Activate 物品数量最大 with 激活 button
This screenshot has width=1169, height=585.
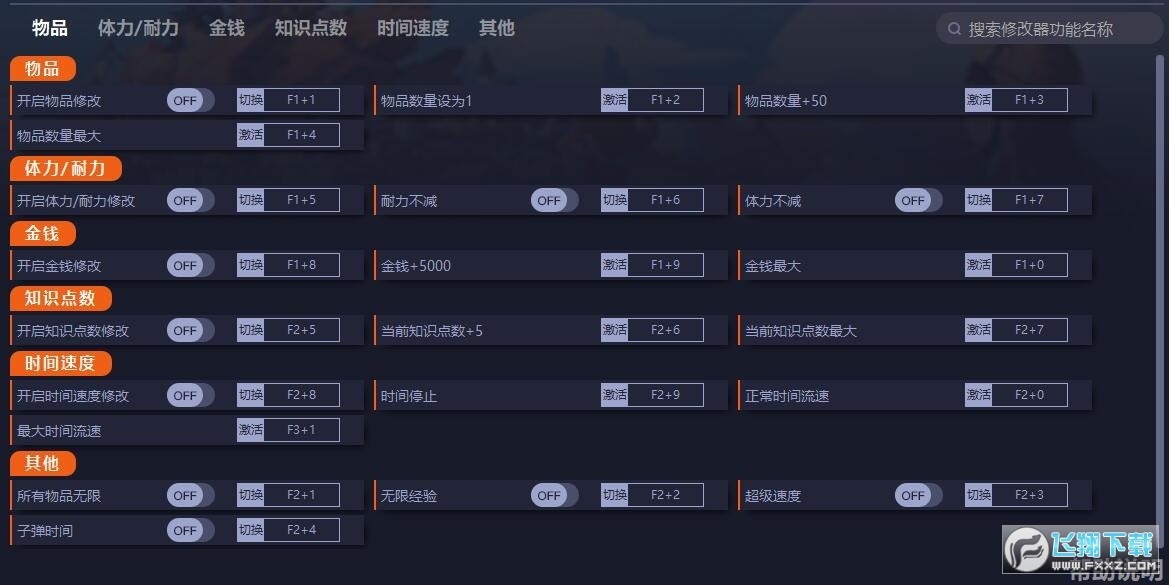point(250,135)
